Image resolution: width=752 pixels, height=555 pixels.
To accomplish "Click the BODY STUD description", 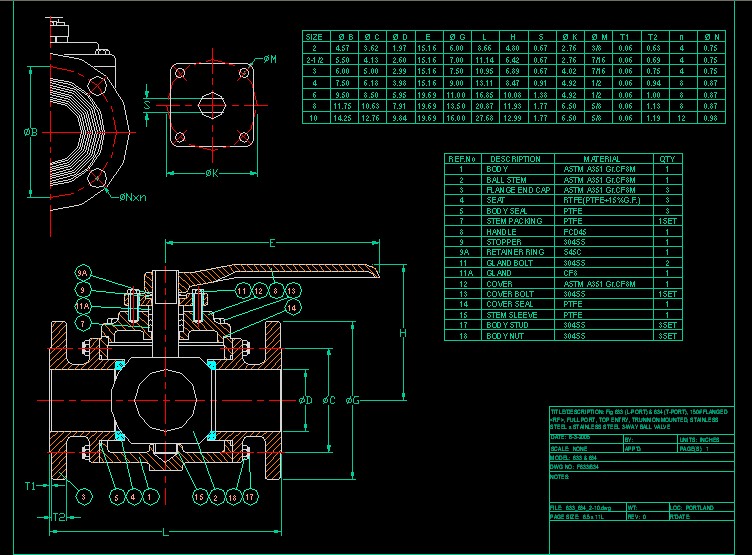I will (507, 325).
